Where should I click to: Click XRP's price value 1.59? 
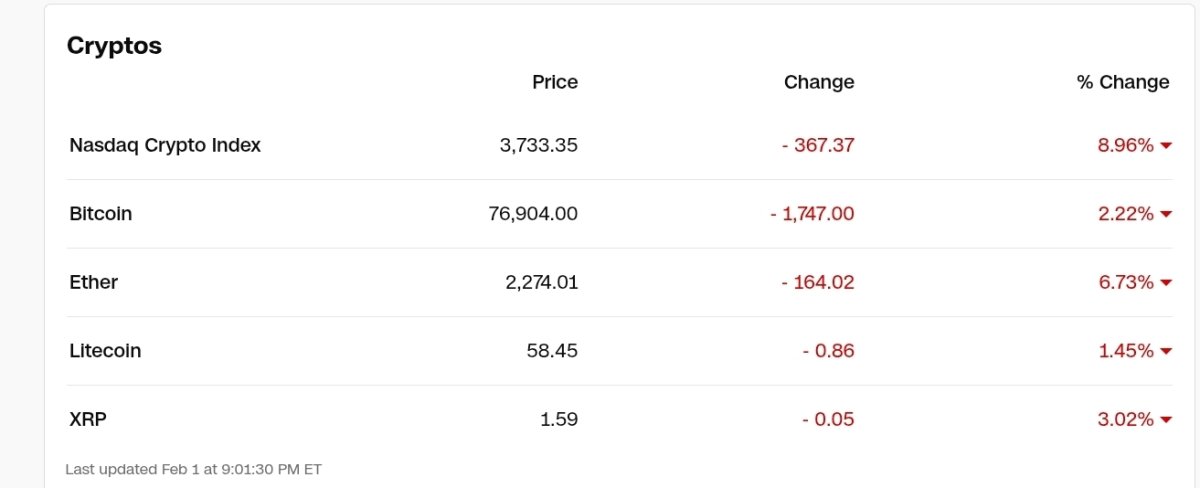[x=559, y=419]
